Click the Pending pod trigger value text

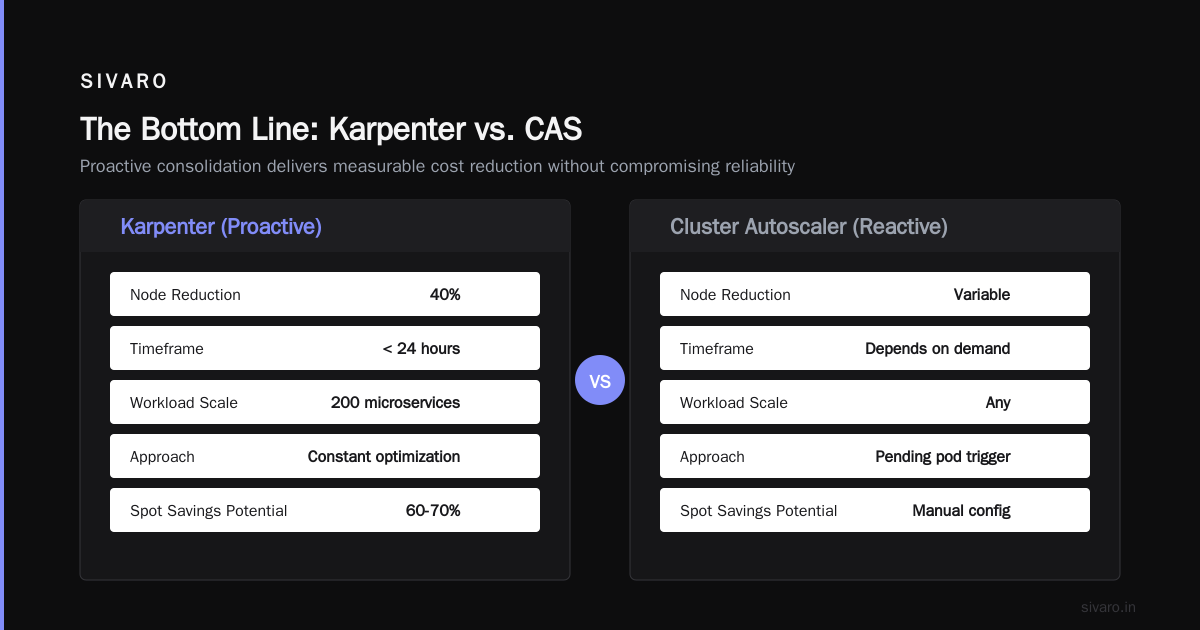pyautogui.click(x=943, y=457)
